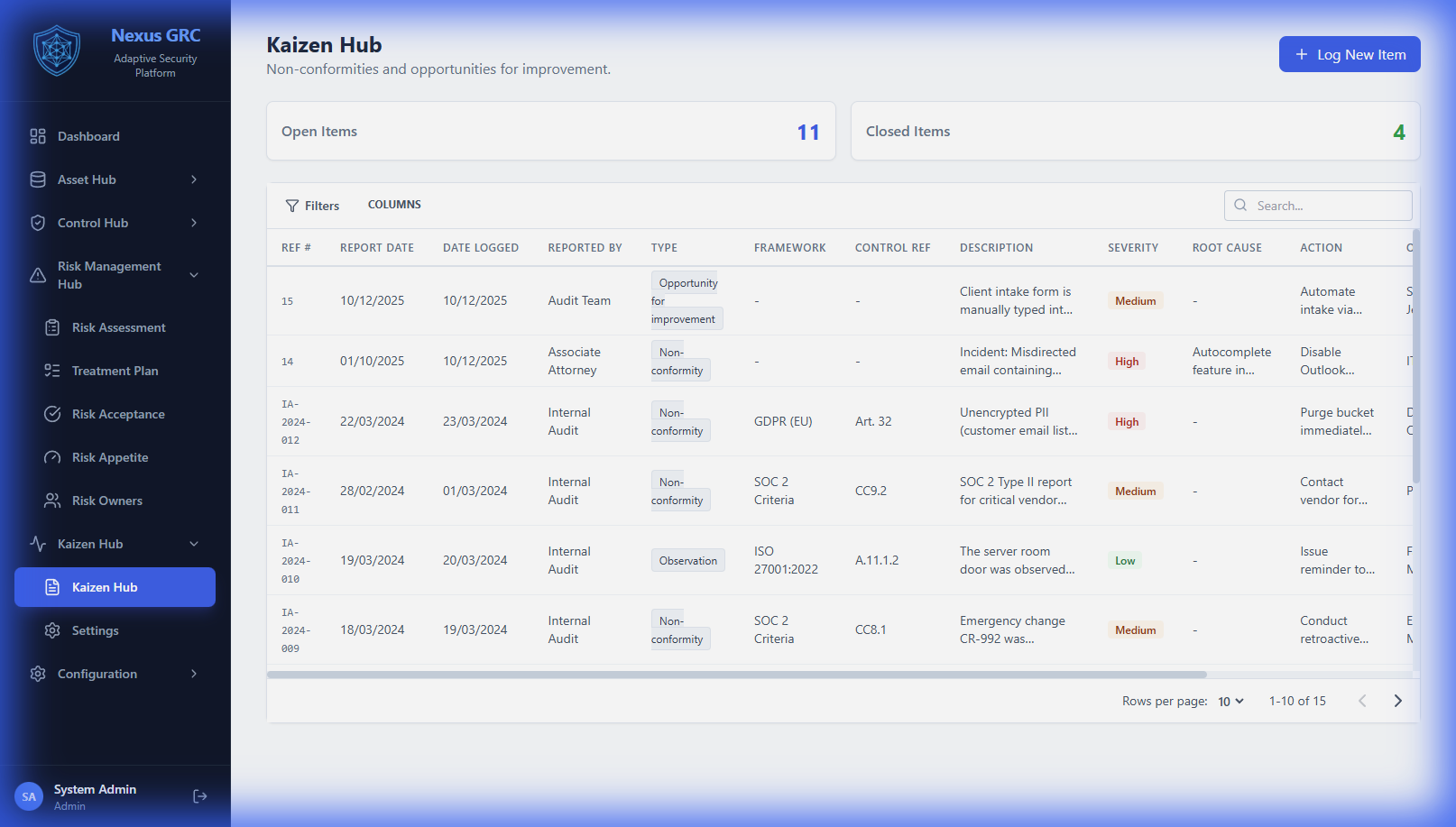
Task: Open the Filters panel
Action: pyautogui.click(x=312, y=206)
